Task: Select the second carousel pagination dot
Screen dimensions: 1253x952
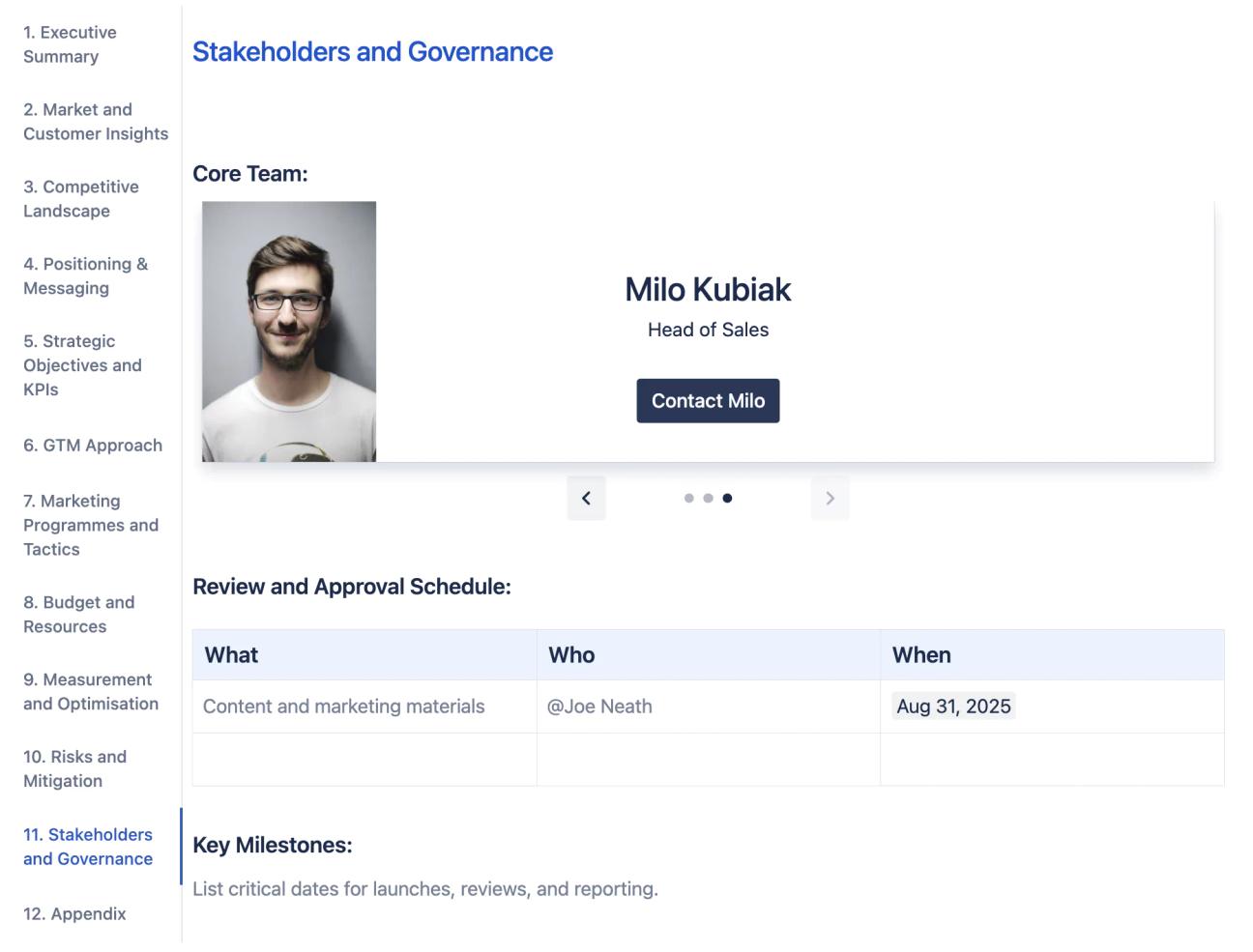Action: (x=708, y=498)
